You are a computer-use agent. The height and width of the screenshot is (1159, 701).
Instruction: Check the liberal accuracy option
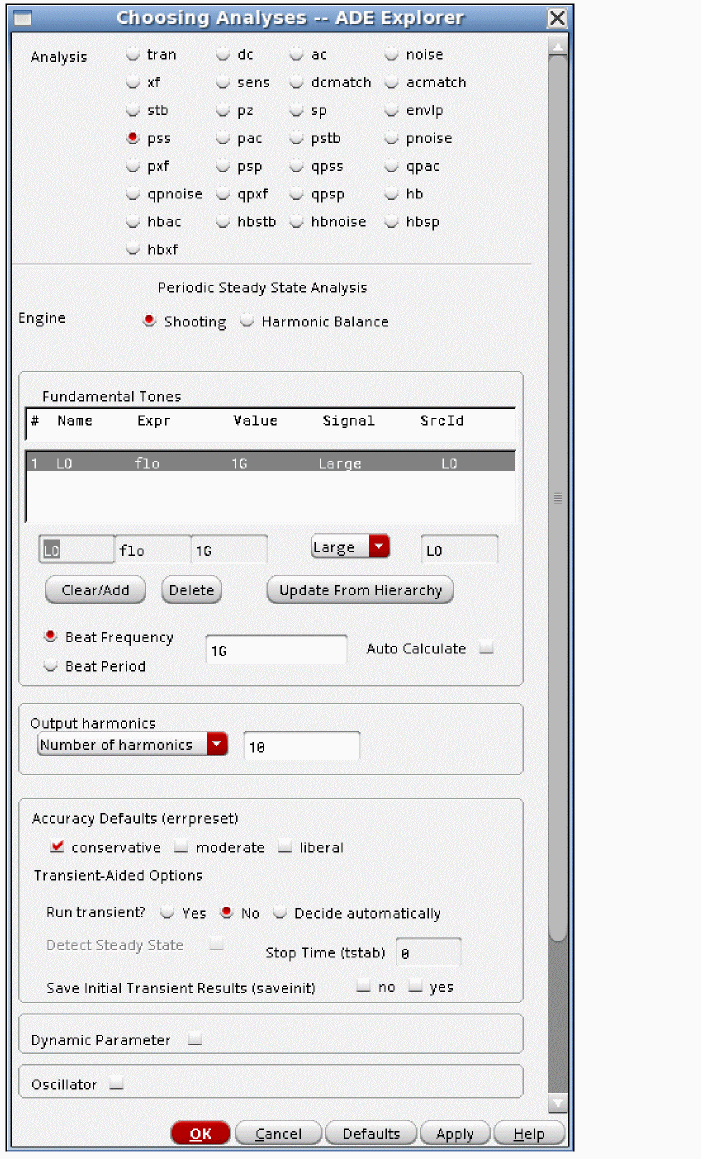285,847
